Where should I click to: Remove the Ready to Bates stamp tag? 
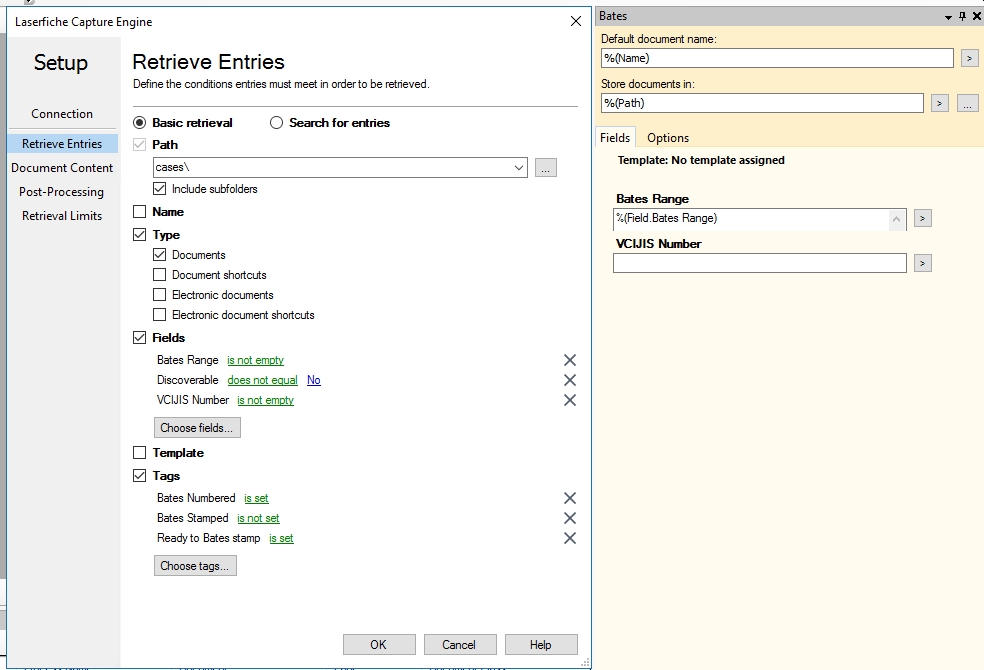coord(569,538)
